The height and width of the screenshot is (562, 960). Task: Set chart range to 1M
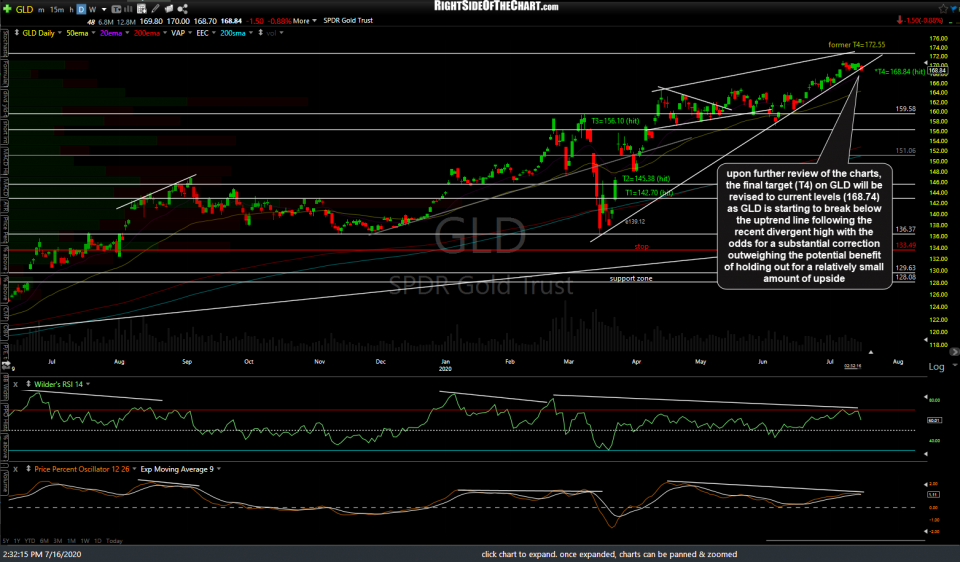pyautogui.click(x=71, y=541)
